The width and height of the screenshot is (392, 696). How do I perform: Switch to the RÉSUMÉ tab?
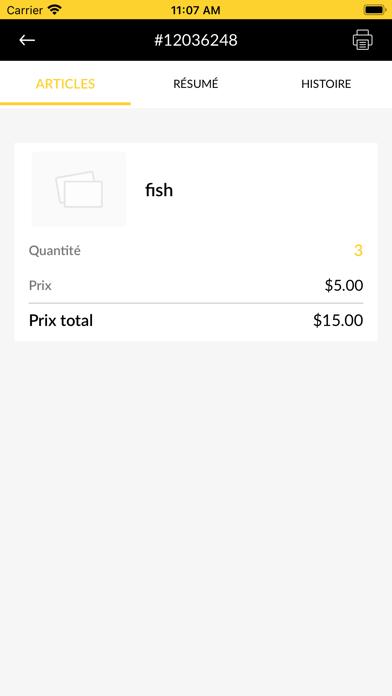(x=196, y=84)
